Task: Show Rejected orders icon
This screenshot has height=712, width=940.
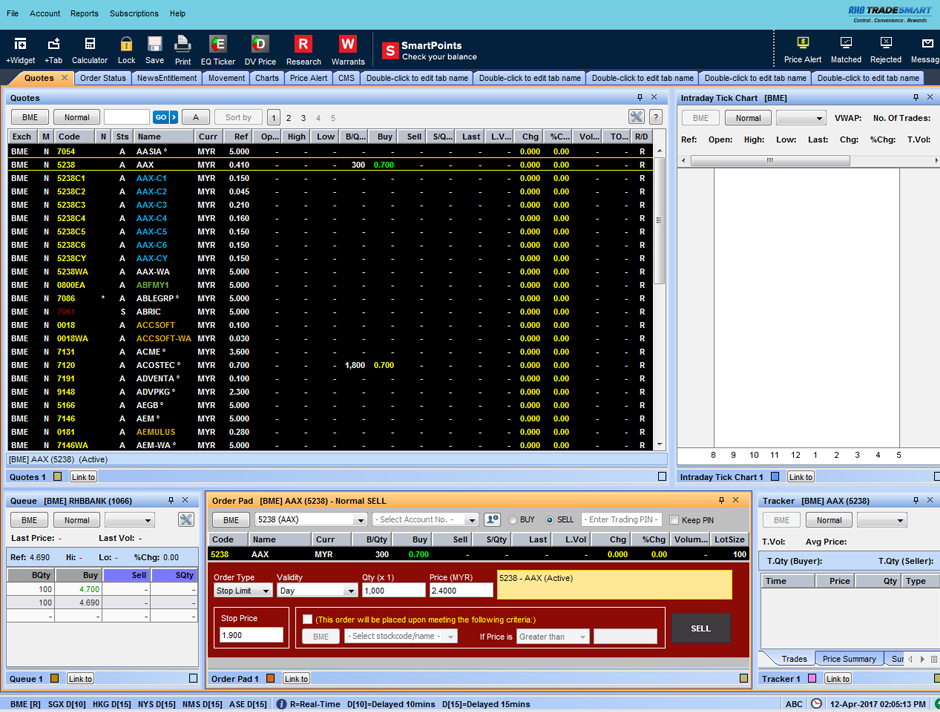Action: (x=885, y=50)
